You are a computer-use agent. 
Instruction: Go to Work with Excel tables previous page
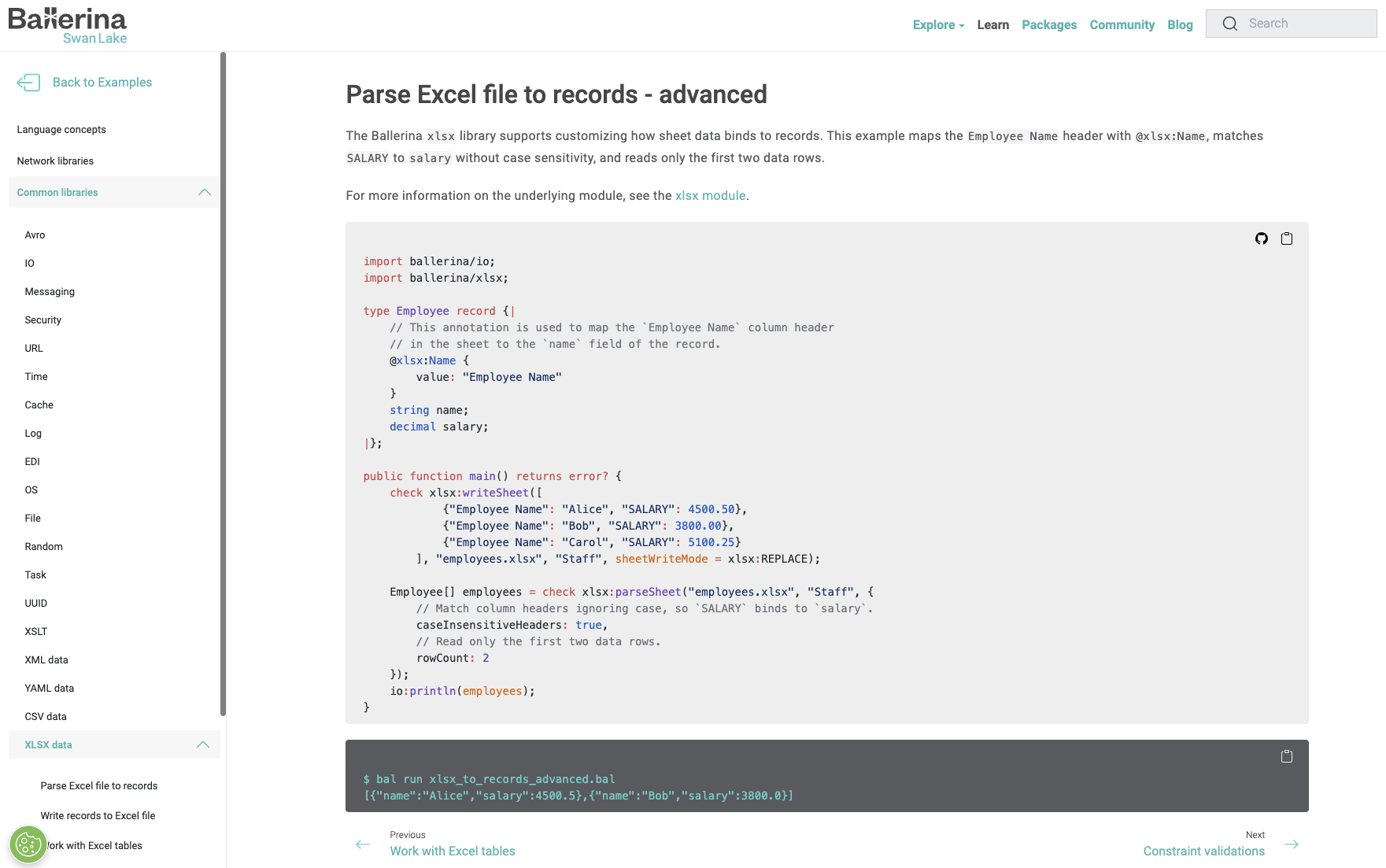453,851
